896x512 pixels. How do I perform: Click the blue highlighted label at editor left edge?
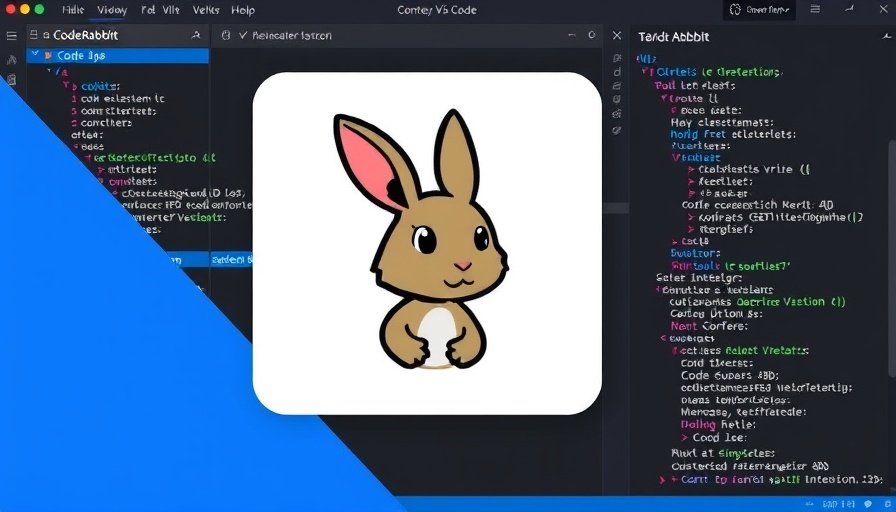[x=232, y=260]
